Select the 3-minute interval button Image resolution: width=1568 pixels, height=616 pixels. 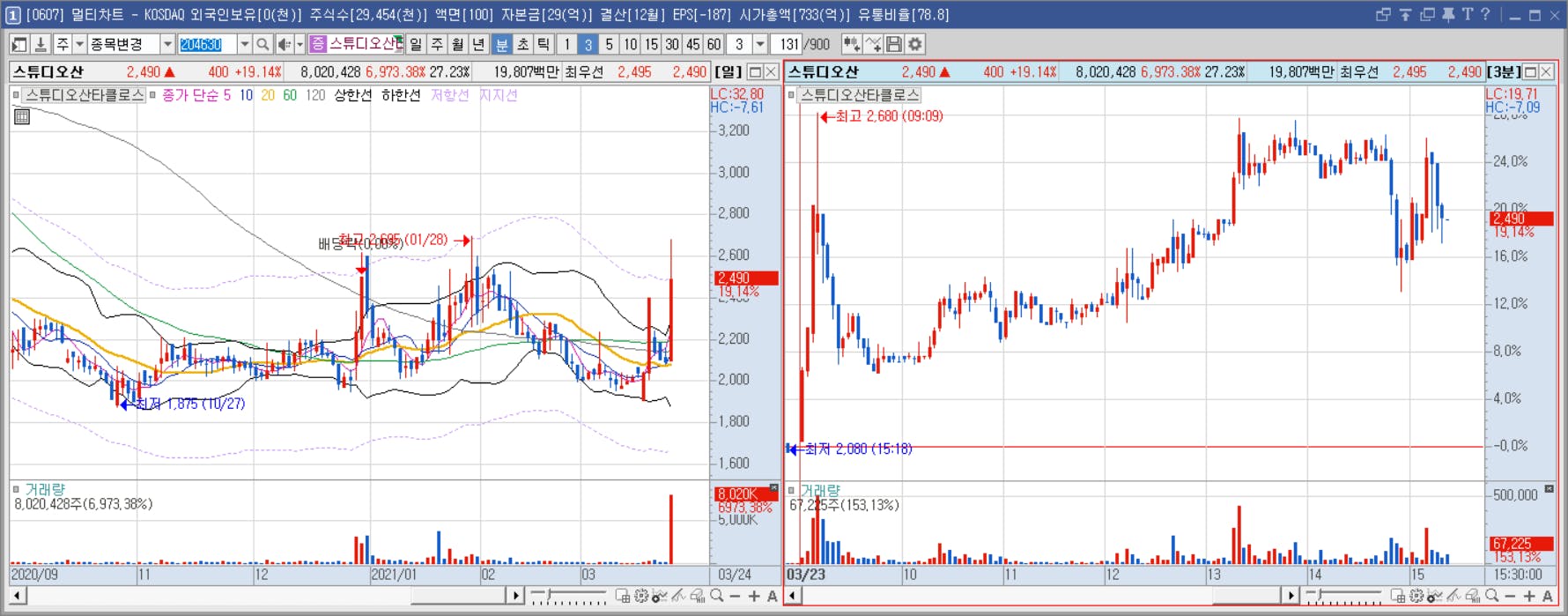(588, 44)
